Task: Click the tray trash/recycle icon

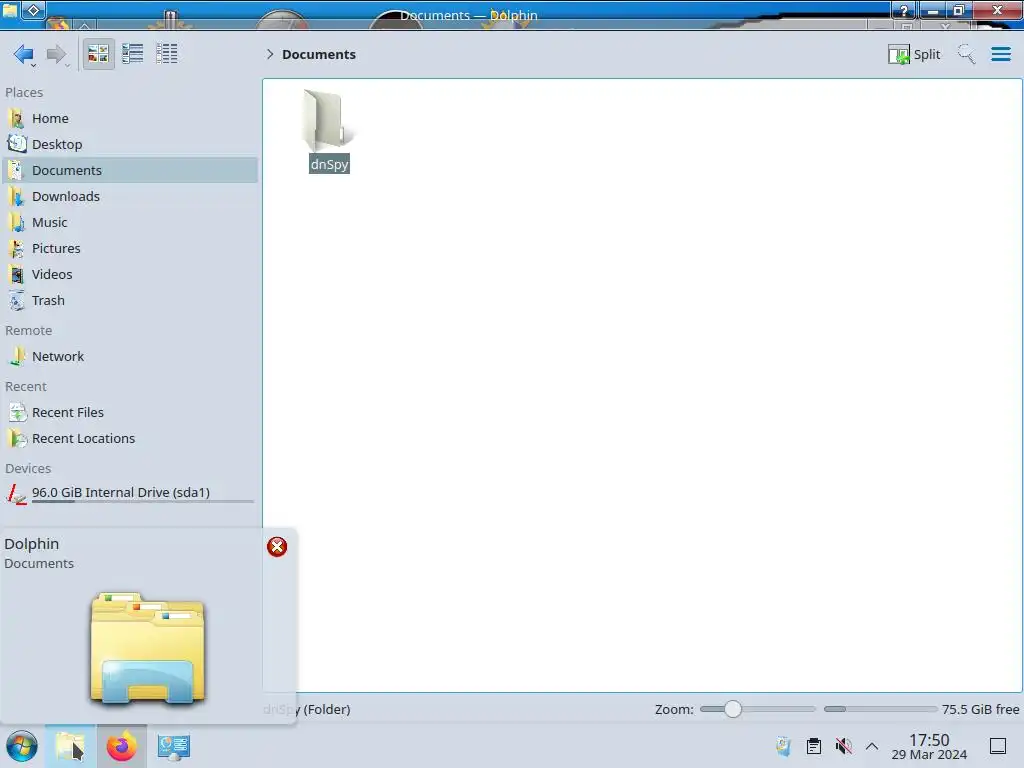Action: 784,746
